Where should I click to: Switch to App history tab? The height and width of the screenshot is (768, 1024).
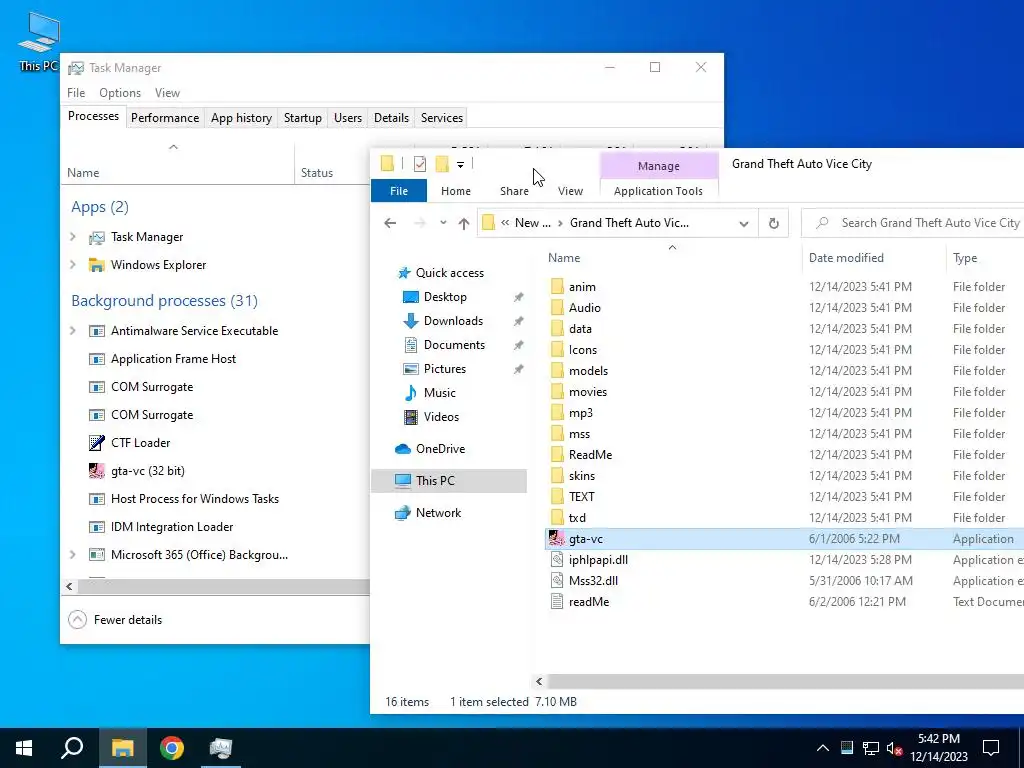coord(241,118)
